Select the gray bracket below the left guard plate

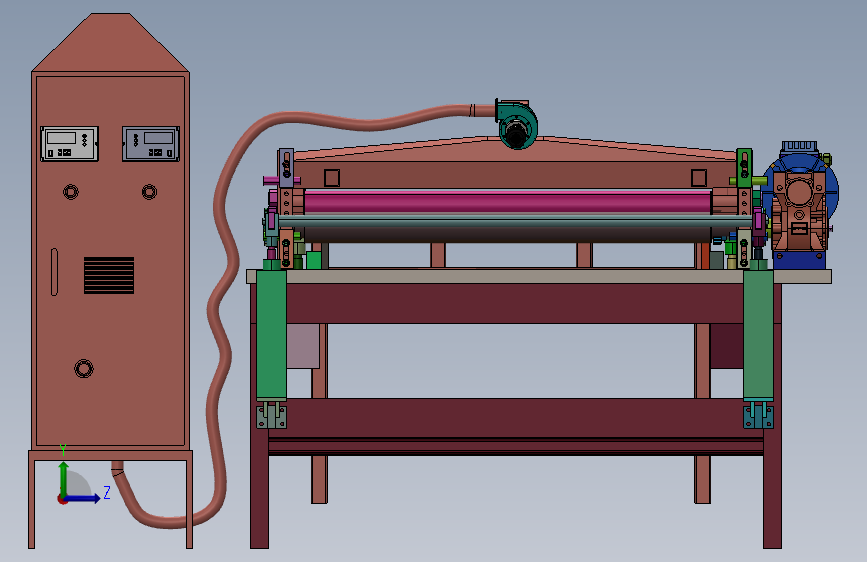click(x=271, y=416)
